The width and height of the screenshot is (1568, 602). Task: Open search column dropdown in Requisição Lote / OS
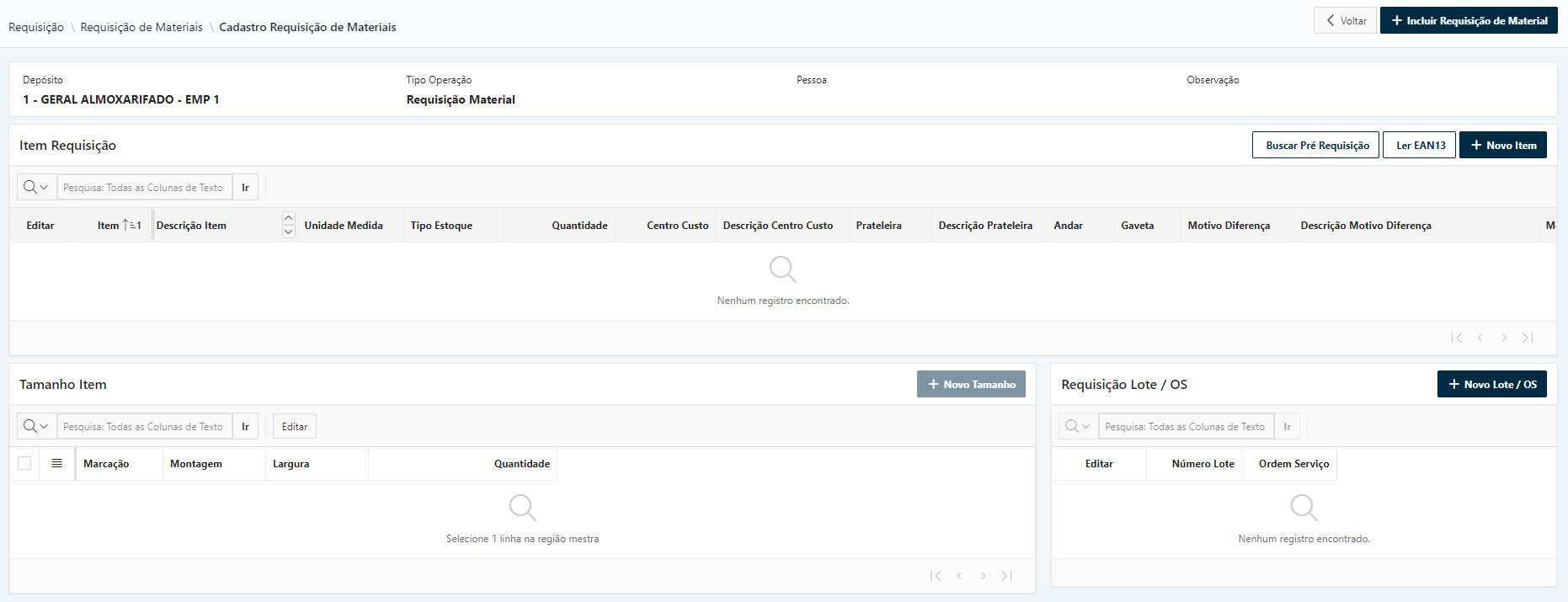click(1078, 427)
